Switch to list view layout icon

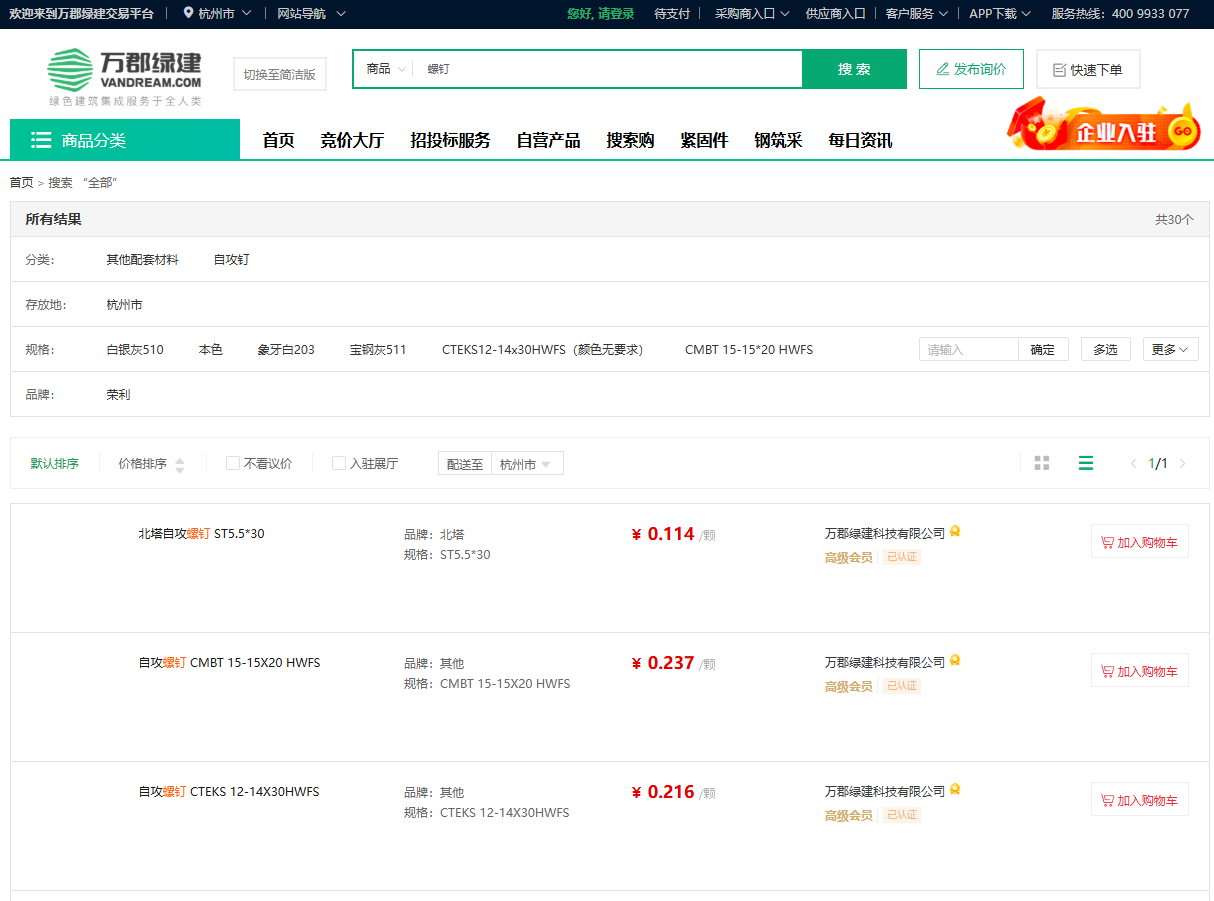pos(1085,463)
